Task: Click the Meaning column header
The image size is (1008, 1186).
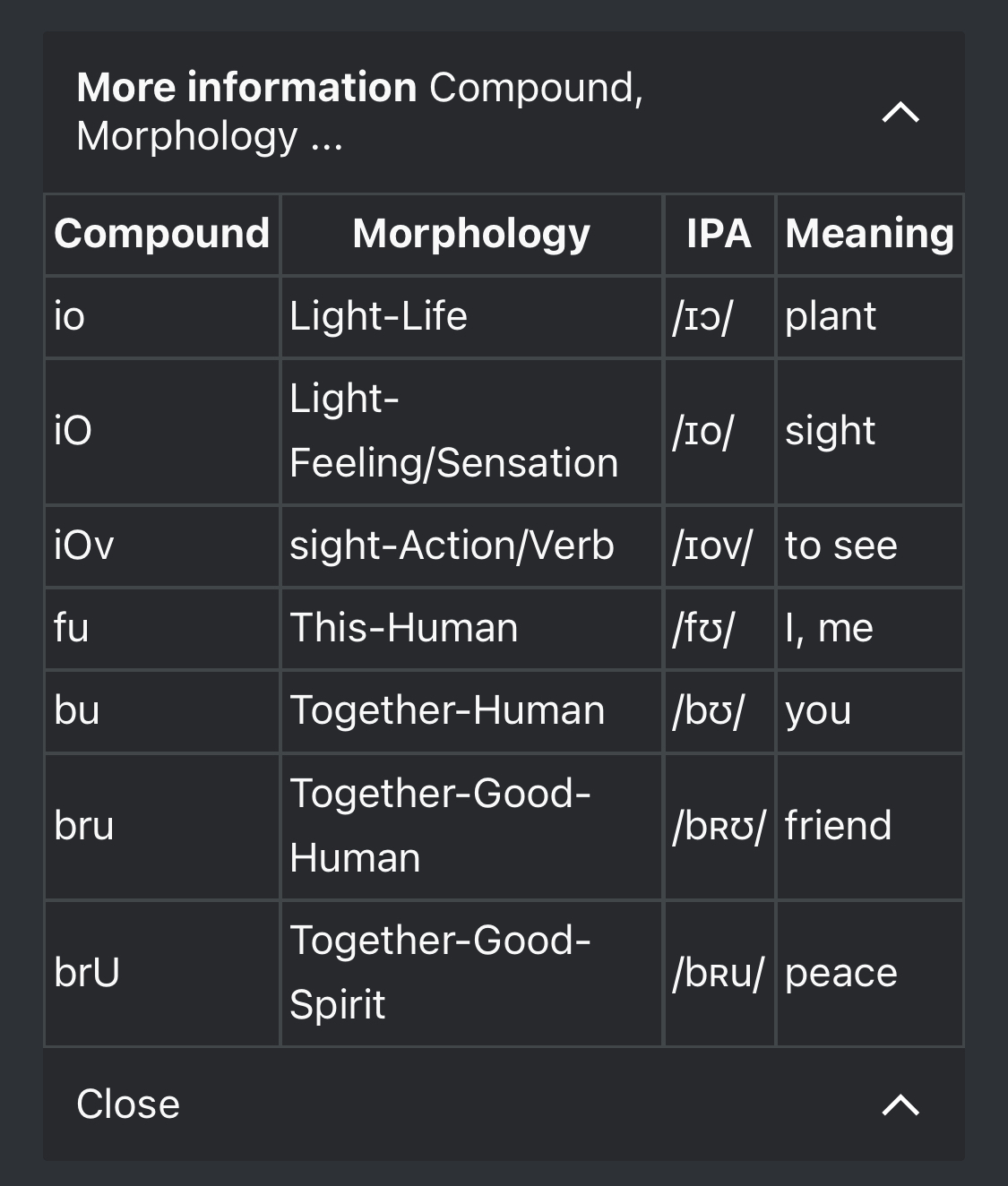Action: [869, 234]
